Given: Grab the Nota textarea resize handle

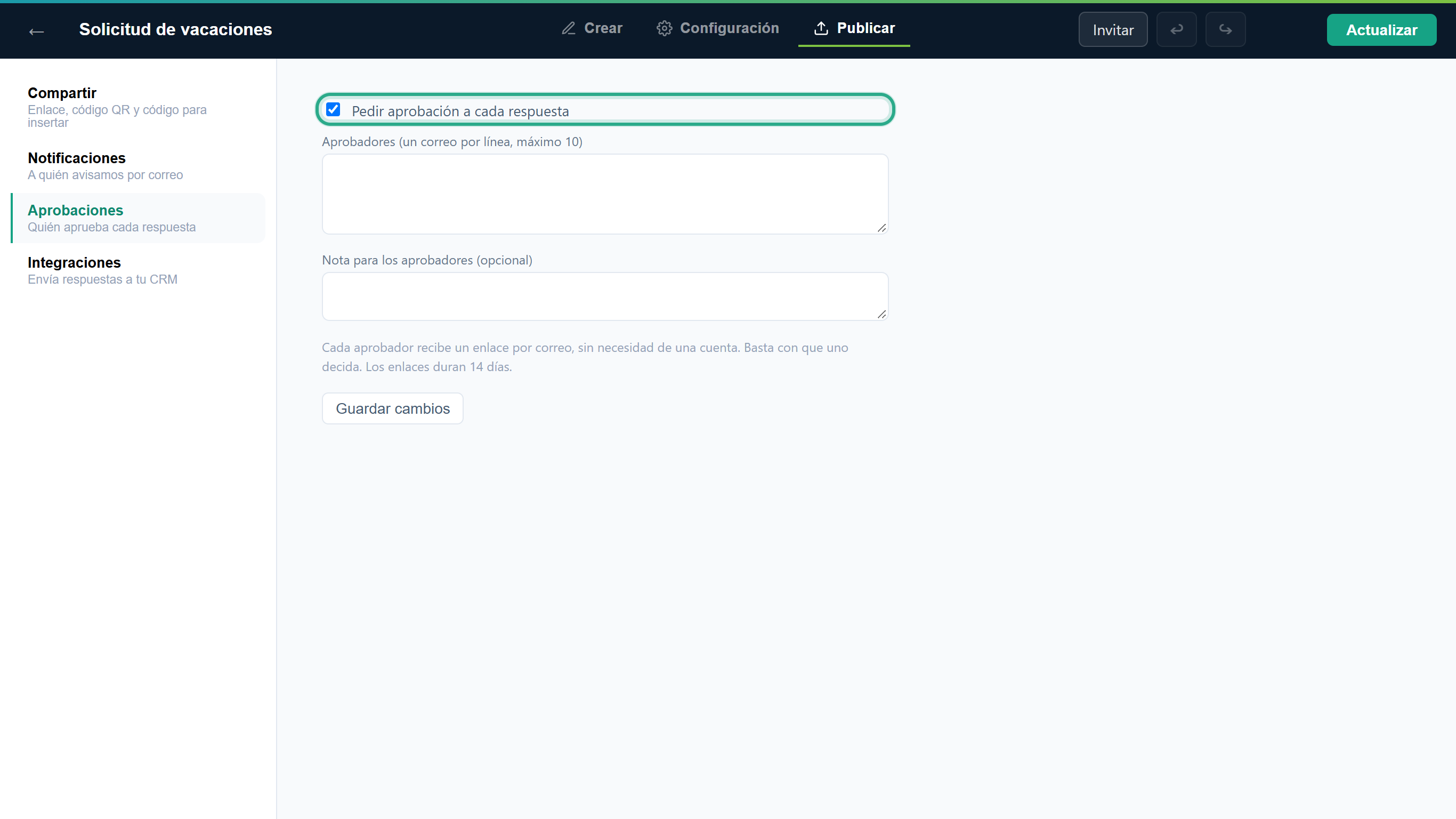Looking at the screenshot, I should click(881, 315).
